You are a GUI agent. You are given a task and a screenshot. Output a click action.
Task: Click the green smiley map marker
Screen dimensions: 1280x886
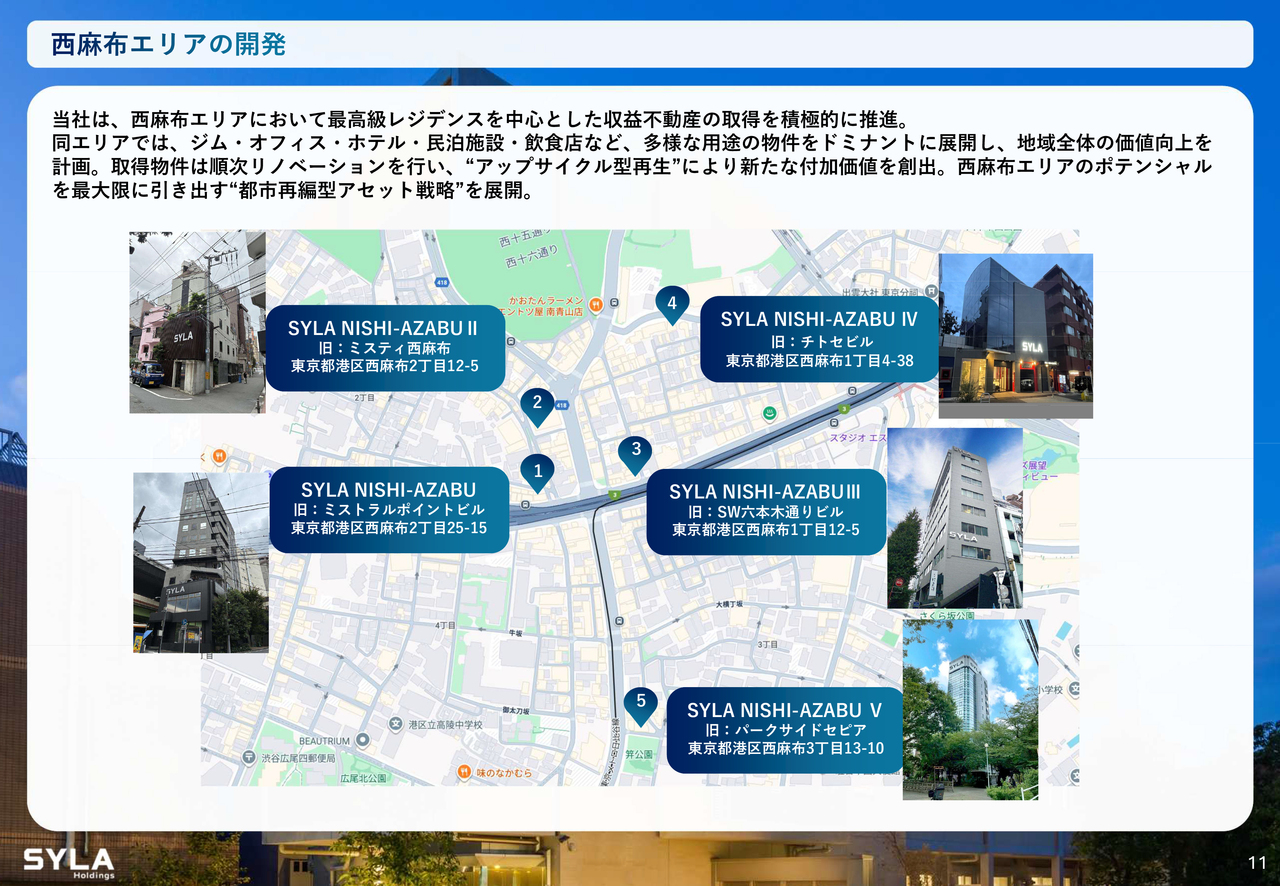[769, 413]
